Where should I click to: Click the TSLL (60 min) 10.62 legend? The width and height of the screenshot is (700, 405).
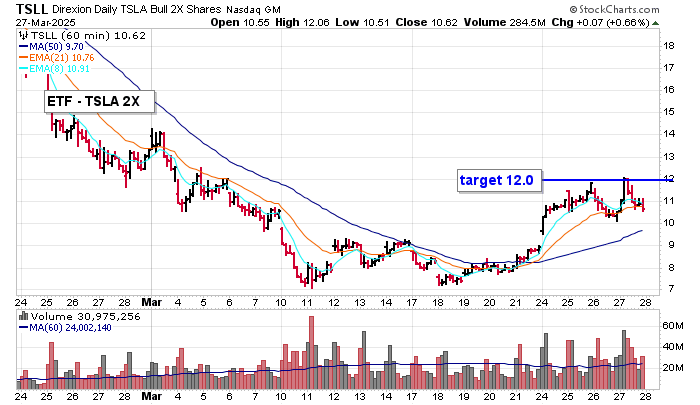click(x=88, y=36)
